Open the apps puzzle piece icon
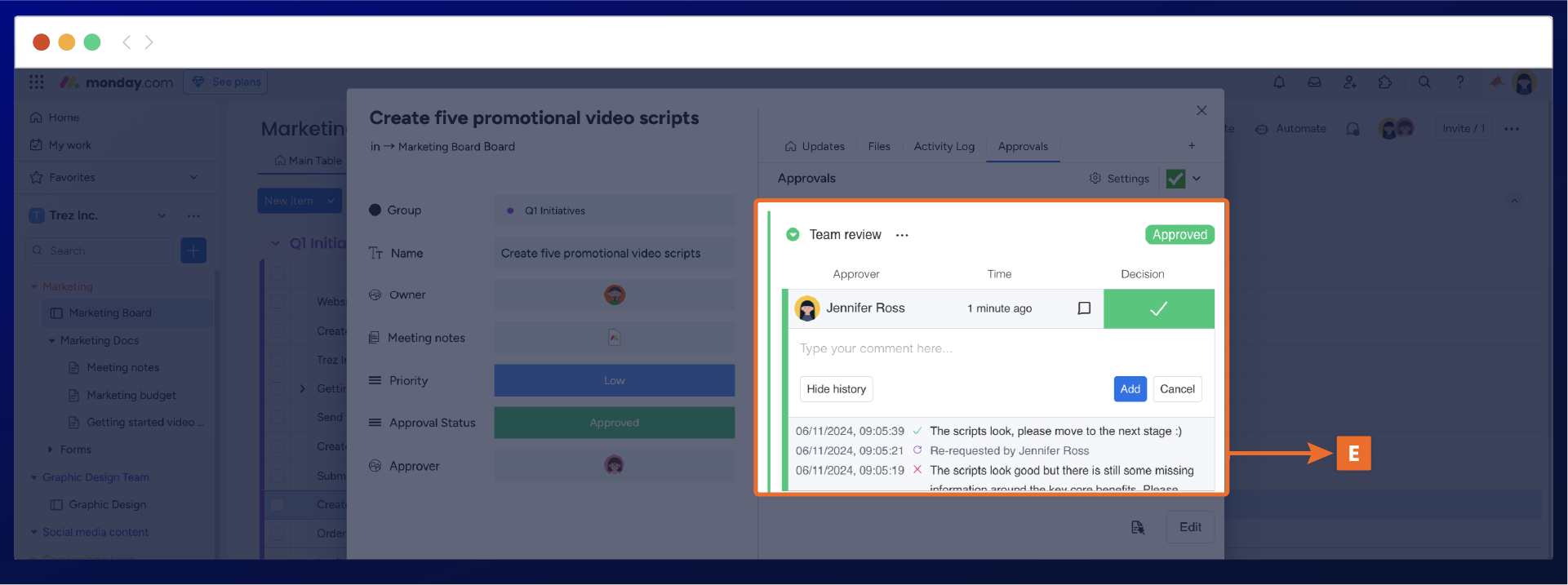The image size is (1568, 585). [x=1385, y=82]
